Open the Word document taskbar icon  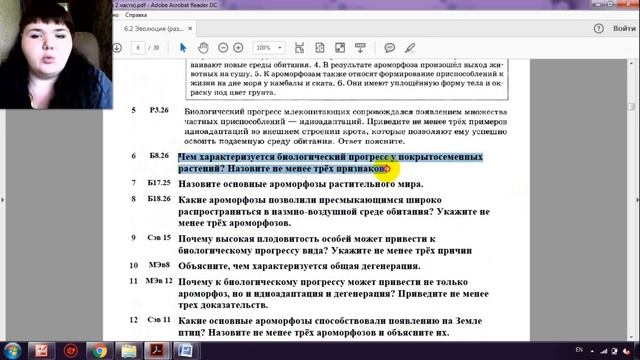[x=186, y=351]
